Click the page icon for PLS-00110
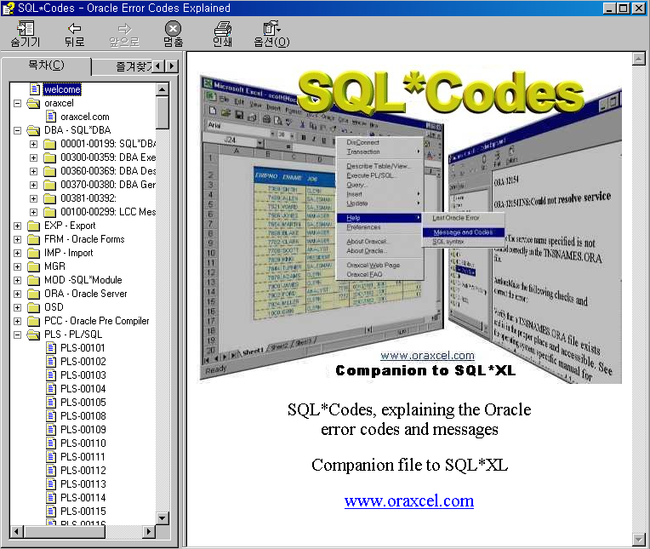 point(51,443)
